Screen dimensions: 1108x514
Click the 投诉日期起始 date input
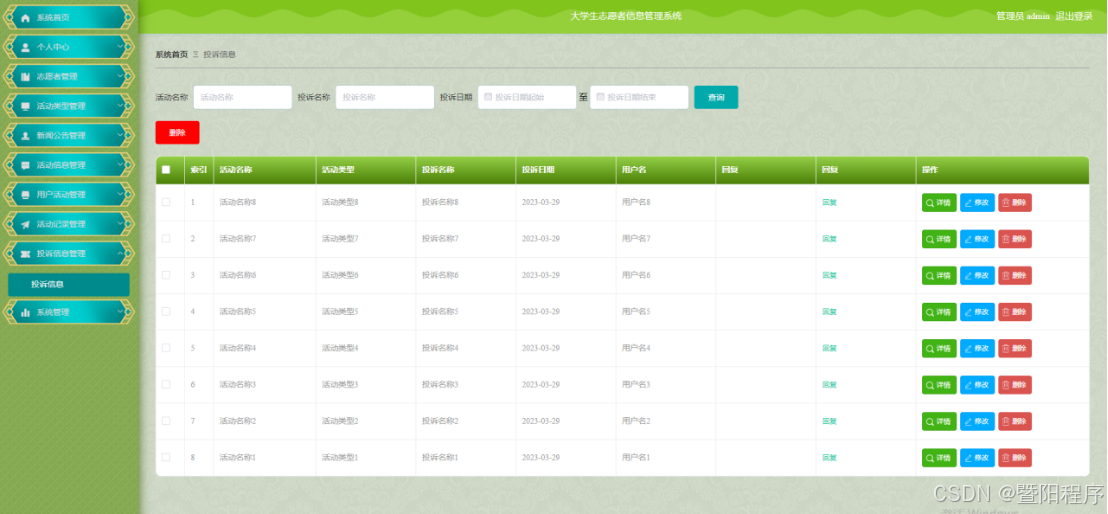527,98
